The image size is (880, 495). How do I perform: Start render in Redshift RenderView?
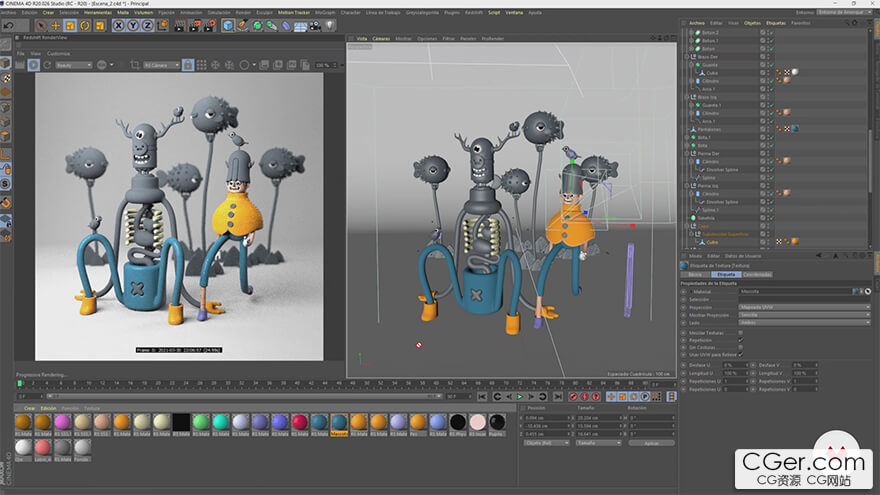click(34, 65)
